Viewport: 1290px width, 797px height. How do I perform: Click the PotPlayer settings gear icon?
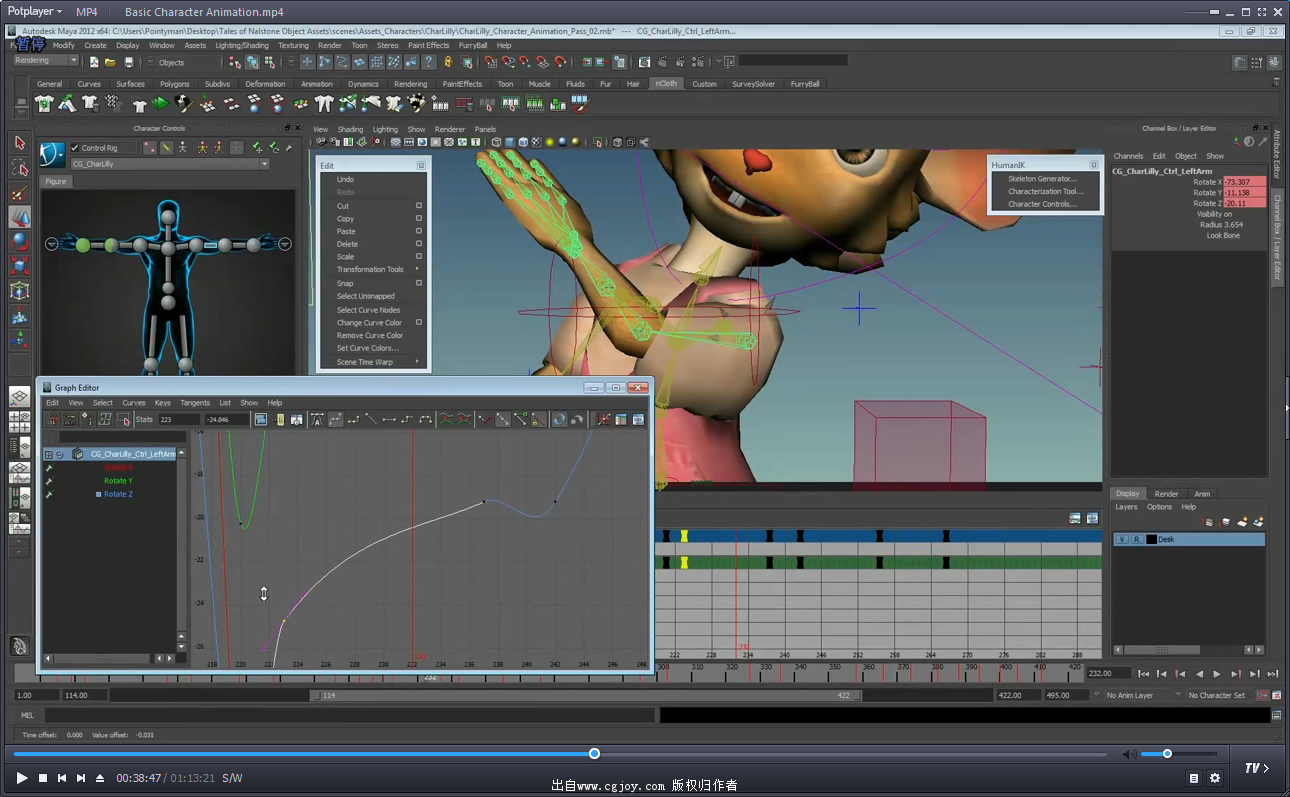tap(1215, 778)
